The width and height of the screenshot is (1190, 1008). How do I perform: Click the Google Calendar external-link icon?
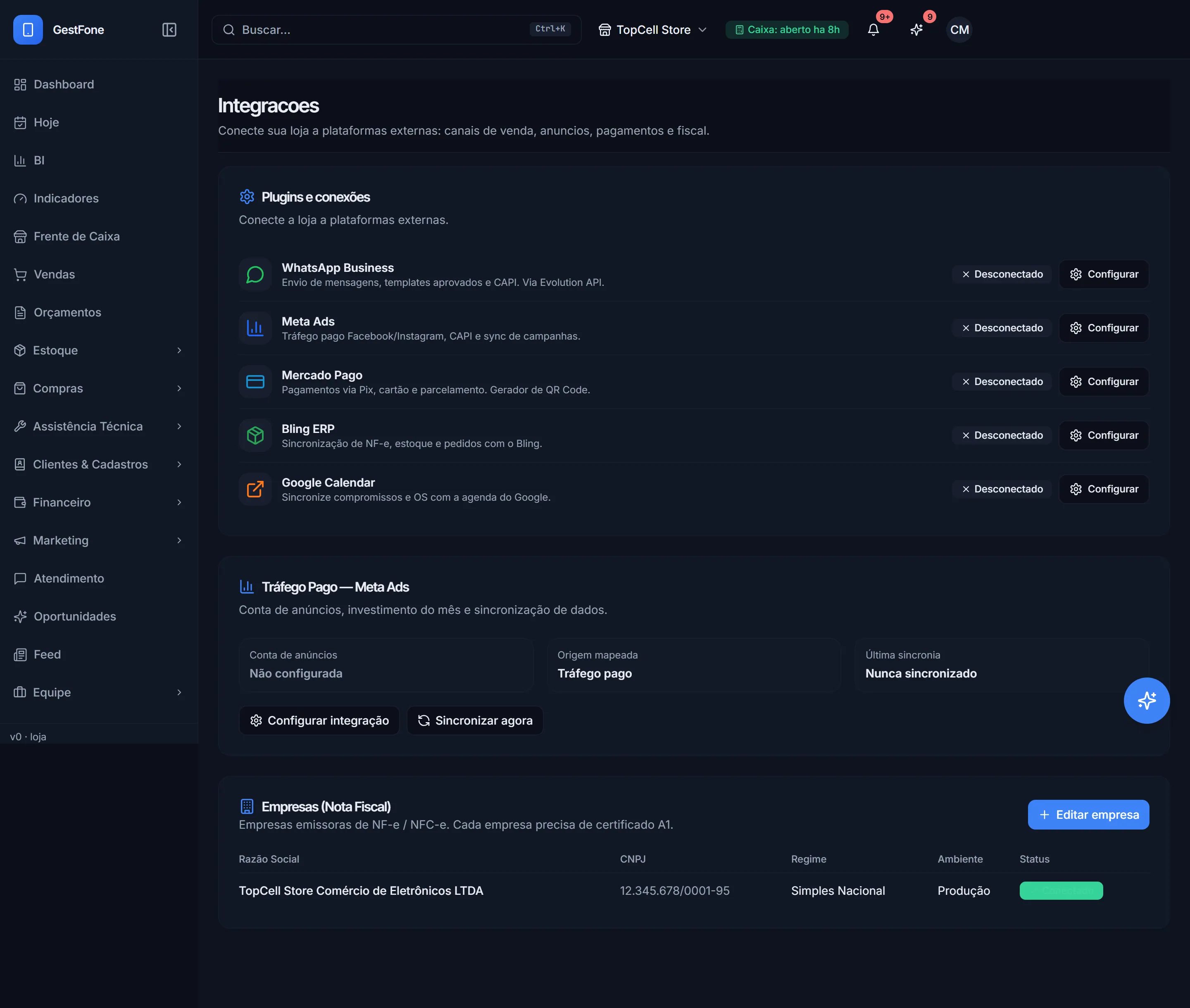[255, 489]
